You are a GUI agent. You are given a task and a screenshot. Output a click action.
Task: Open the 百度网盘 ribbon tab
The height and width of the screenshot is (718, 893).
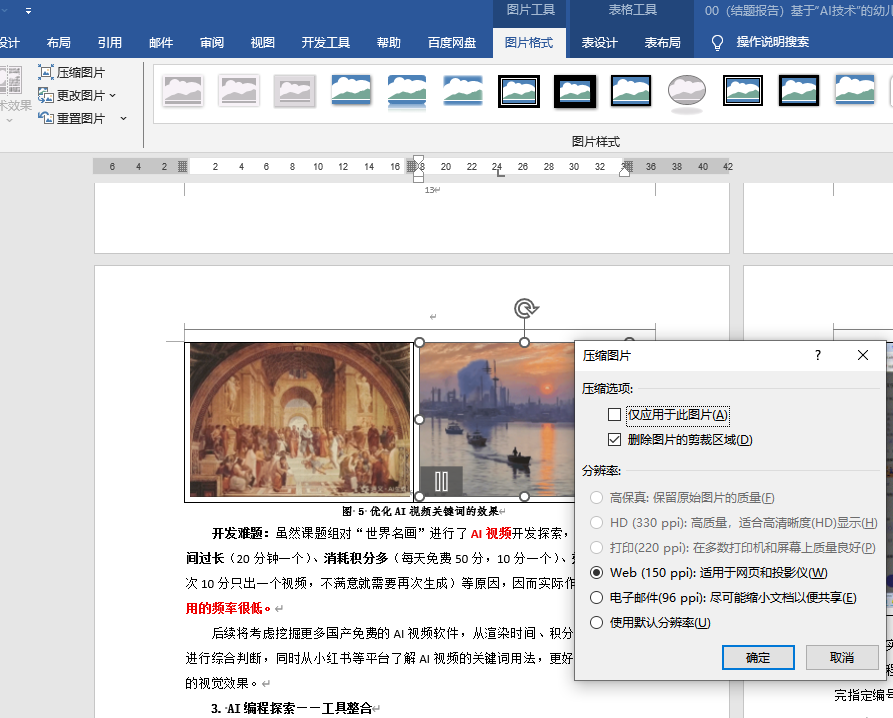click(452, 43)
